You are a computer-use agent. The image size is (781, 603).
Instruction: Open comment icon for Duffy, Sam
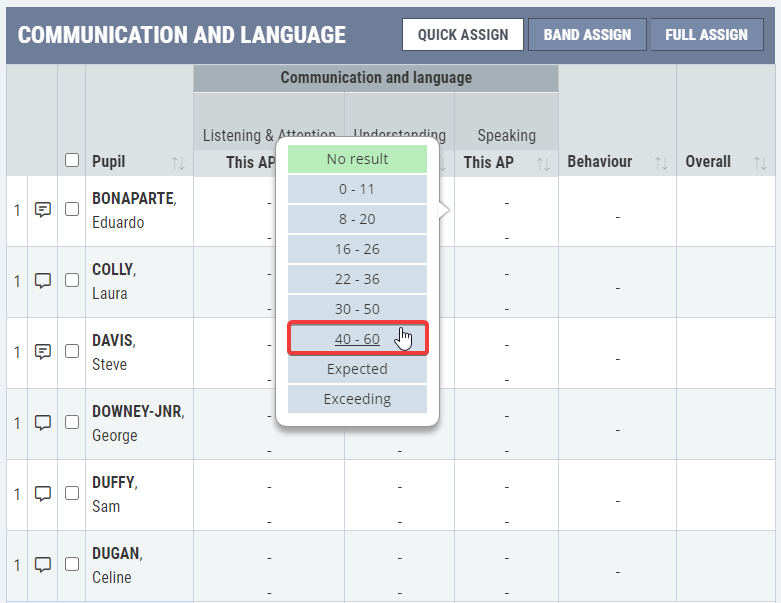coord(43,494)
